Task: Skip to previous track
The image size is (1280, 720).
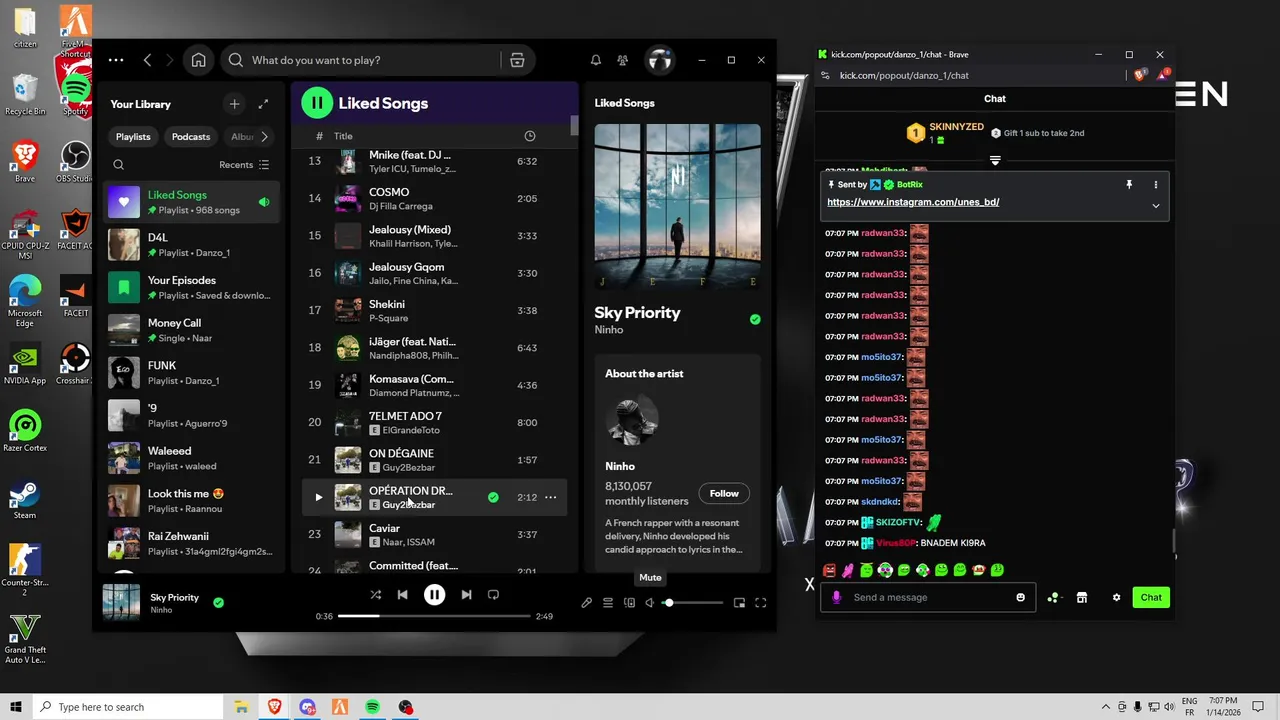Action: pos(402,594)
